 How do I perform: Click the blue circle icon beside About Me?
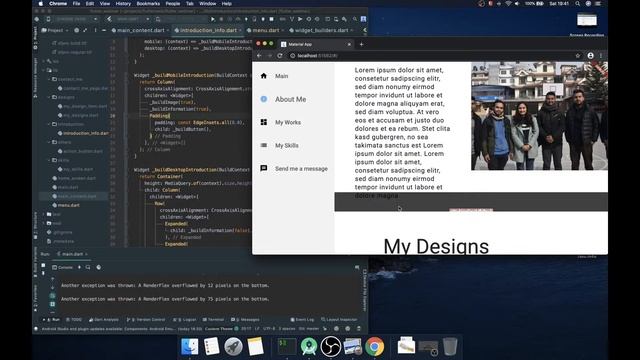[264, 99]
